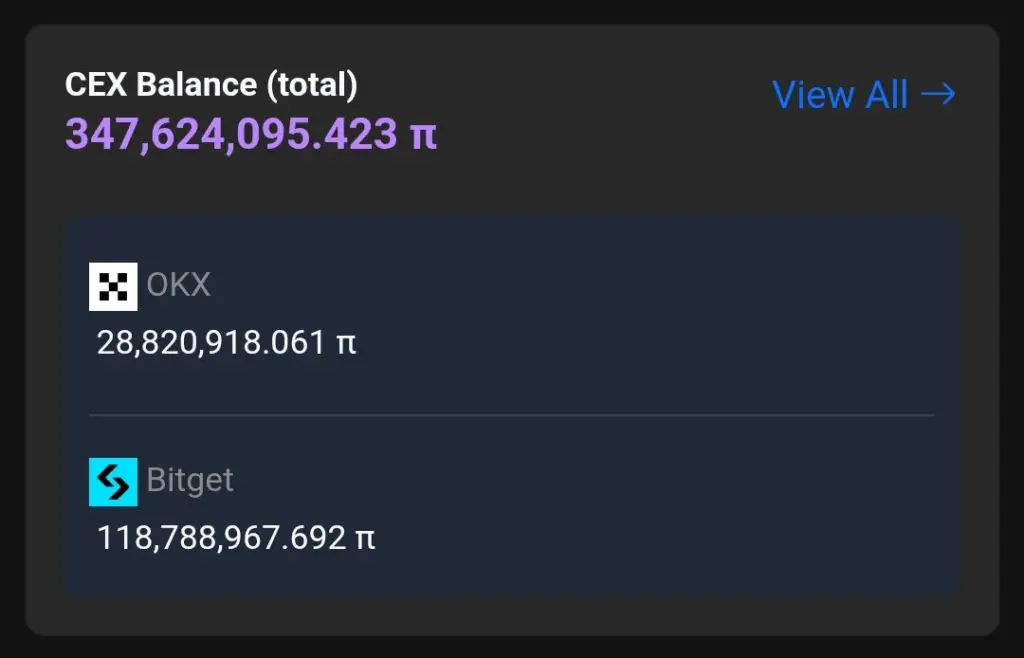Image resolution: width=1024 pixels, height=658 pixels.
Task: Click the Bitget balance 118,788,967.692 amount
Action: (221, 540)
